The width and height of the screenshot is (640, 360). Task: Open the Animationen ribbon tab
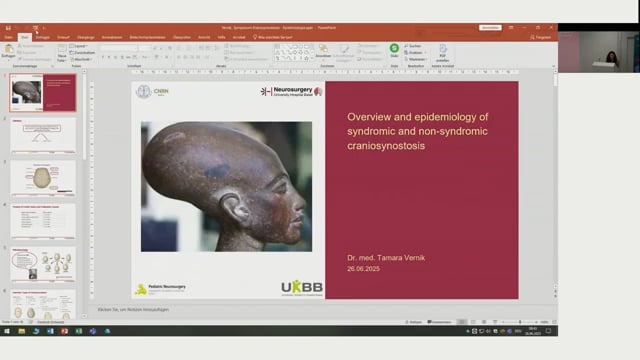[112, 37]
